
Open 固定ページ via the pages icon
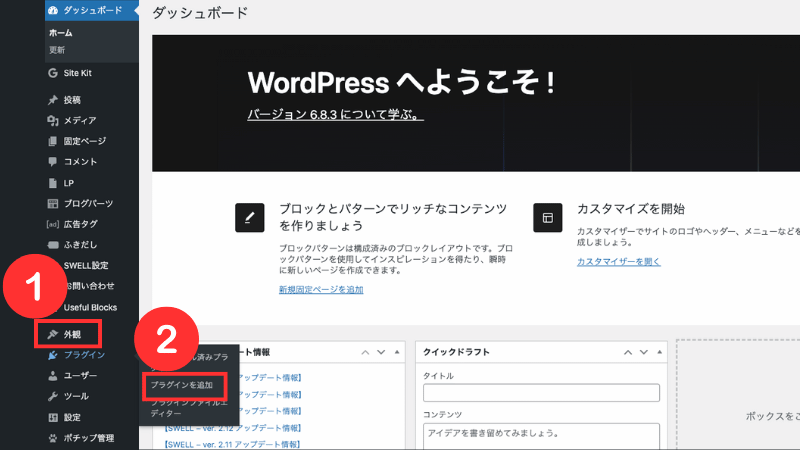[x=53, y=141]
